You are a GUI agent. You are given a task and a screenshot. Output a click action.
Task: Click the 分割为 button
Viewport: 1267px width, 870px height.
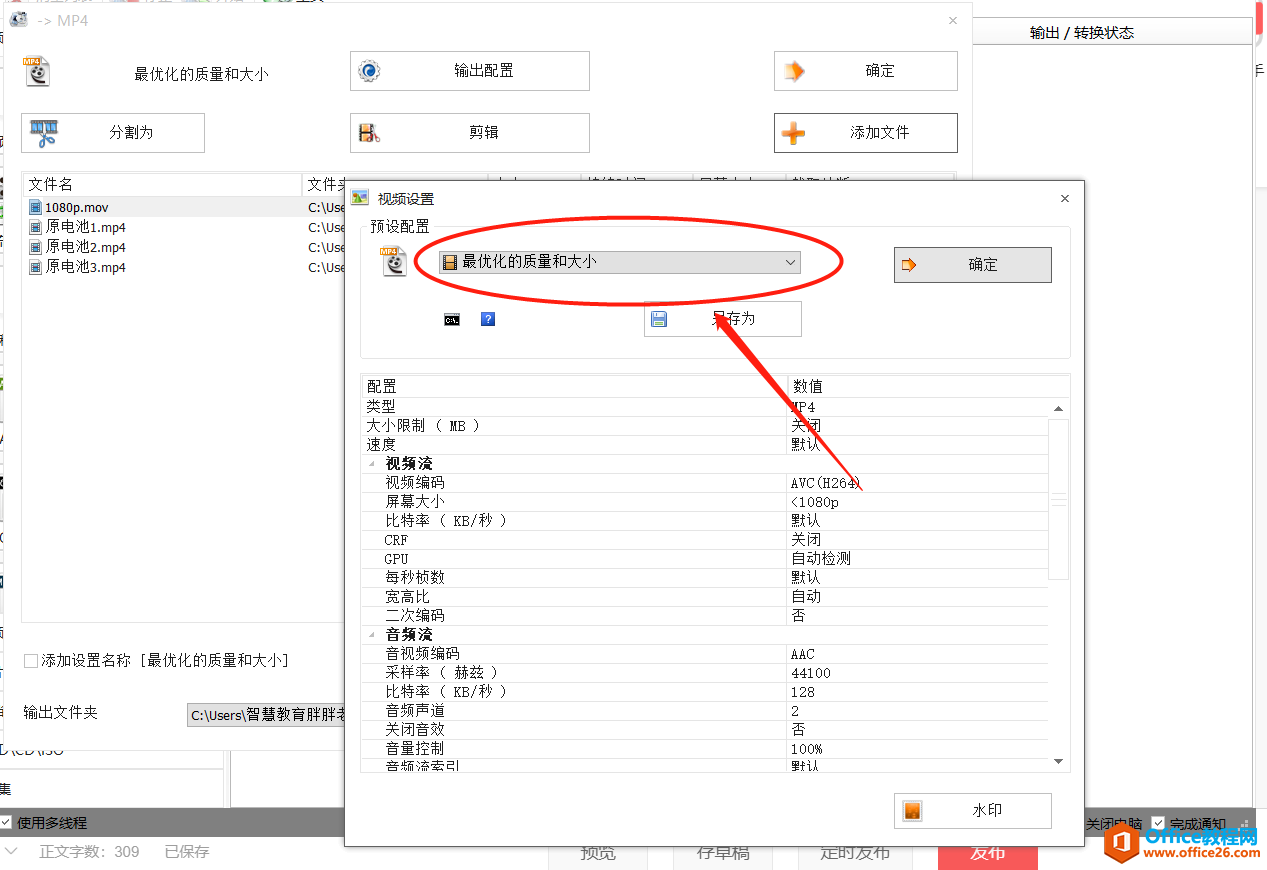coord(113,133)
